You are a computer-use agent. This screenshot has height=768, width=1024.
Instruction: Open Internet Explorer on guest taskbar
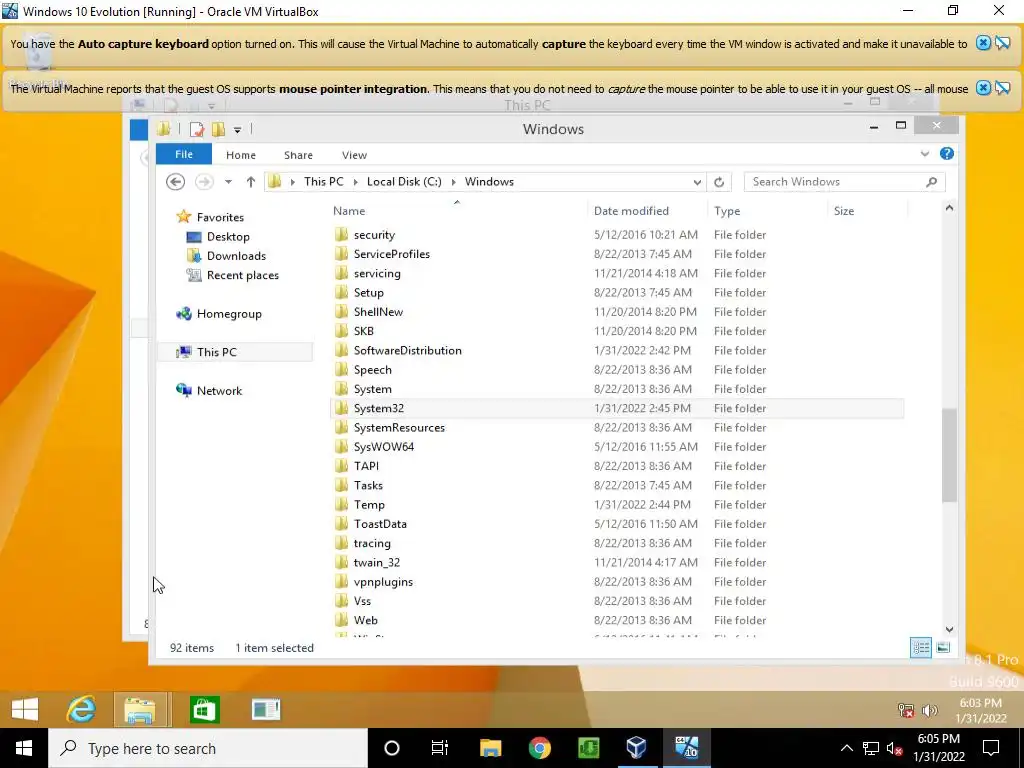tap(82, 709)
